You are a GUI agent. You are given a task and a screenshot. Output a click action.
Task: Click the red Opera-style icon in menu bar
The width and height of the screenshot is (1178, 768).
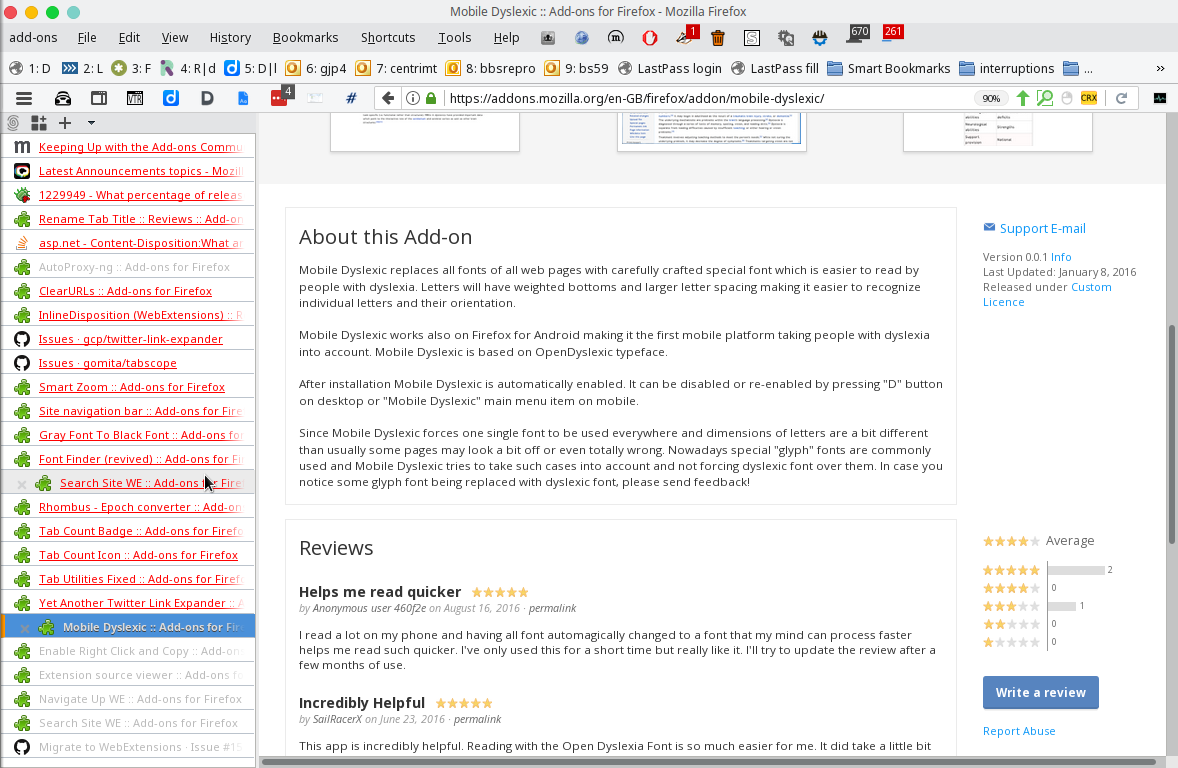pyautogui.click(x=650, y=38)
